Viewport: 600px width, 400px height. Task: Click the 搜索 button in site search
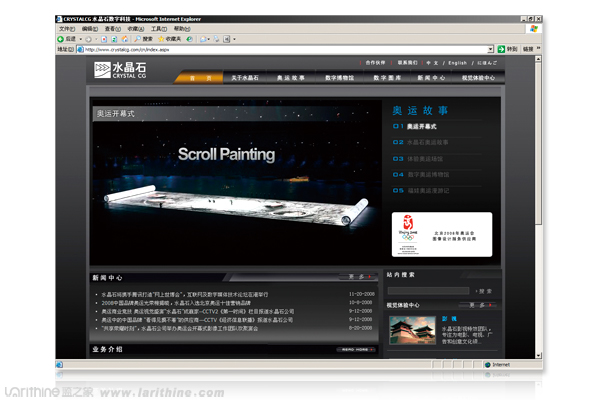click(x=484, y=291)
